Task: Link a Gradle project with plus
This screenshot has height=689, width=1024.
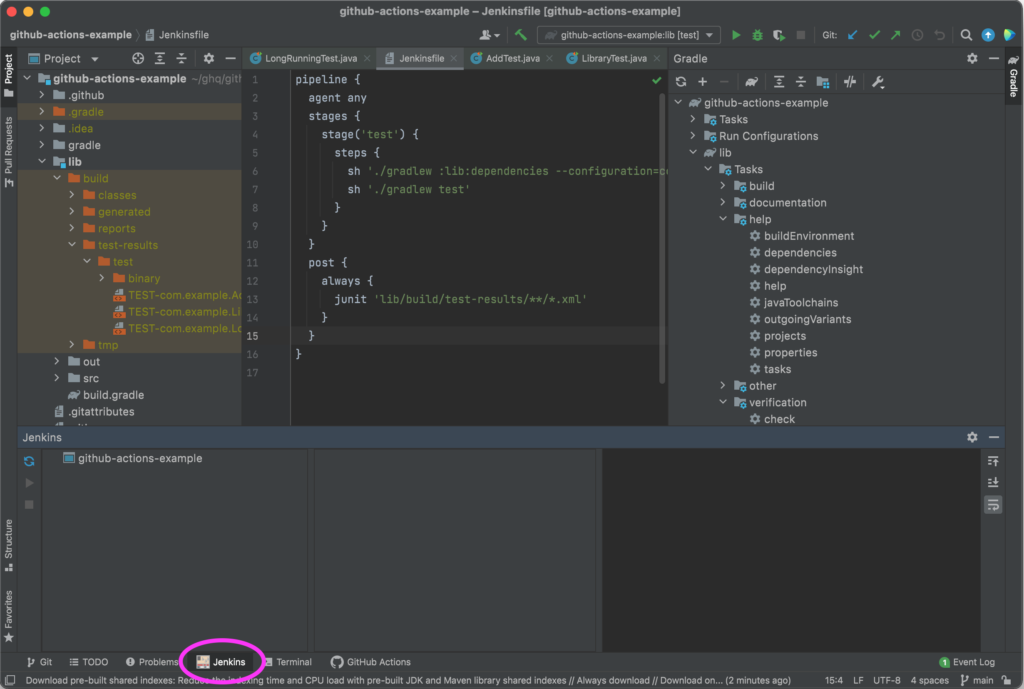Action: [x=703, y=82]
